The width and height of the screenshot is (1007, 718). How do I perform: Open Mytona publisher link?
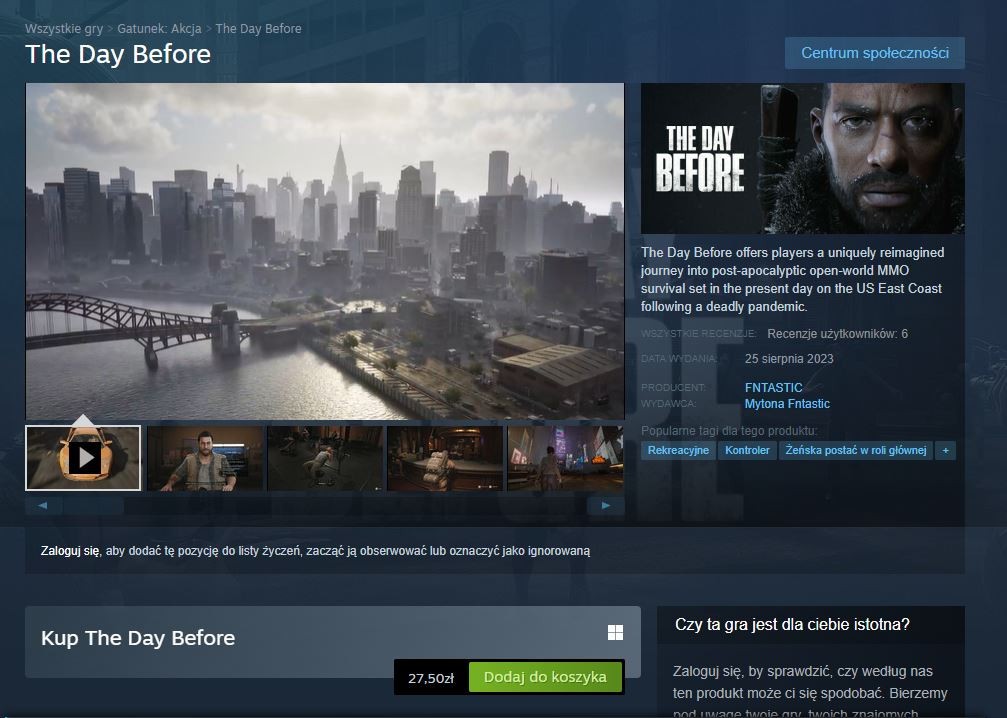point(762,403)
